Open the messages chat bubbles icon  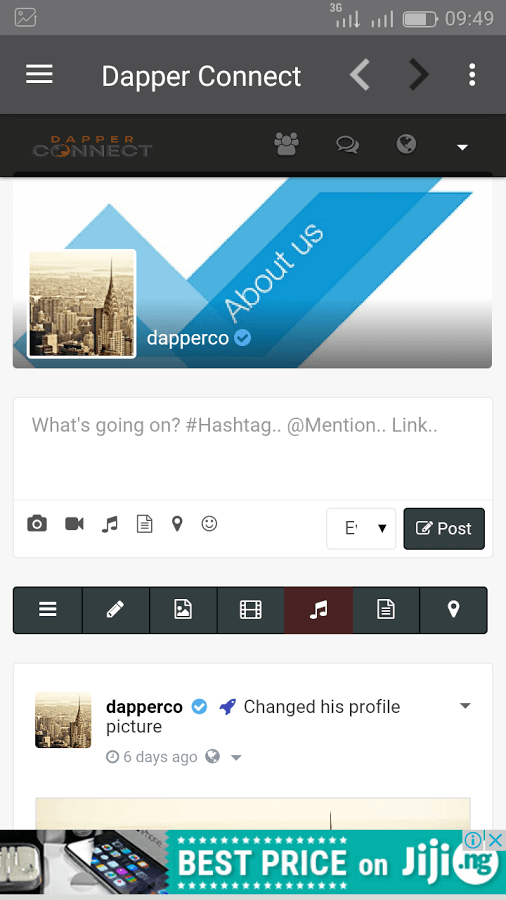[x=348, y=145]
